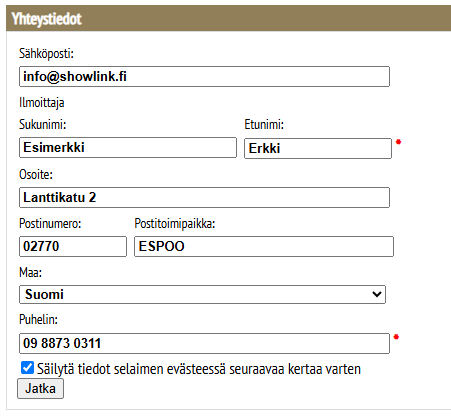The width and height of the screenshot is (451, 420).
Task: Click the red required asterisk beside Etunimi
Action: (398, 142)
